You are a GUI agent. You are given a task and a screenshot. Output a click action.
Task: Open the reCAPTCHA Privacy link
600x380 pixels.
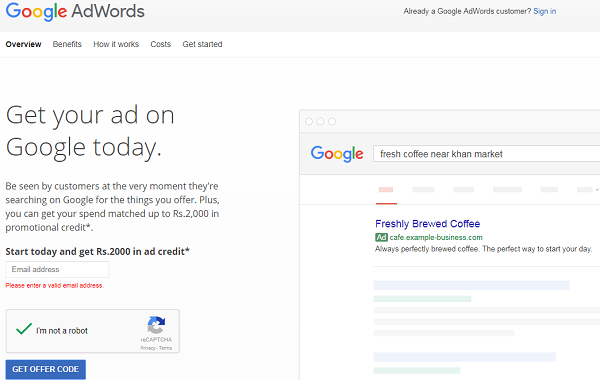pos(148,348)
